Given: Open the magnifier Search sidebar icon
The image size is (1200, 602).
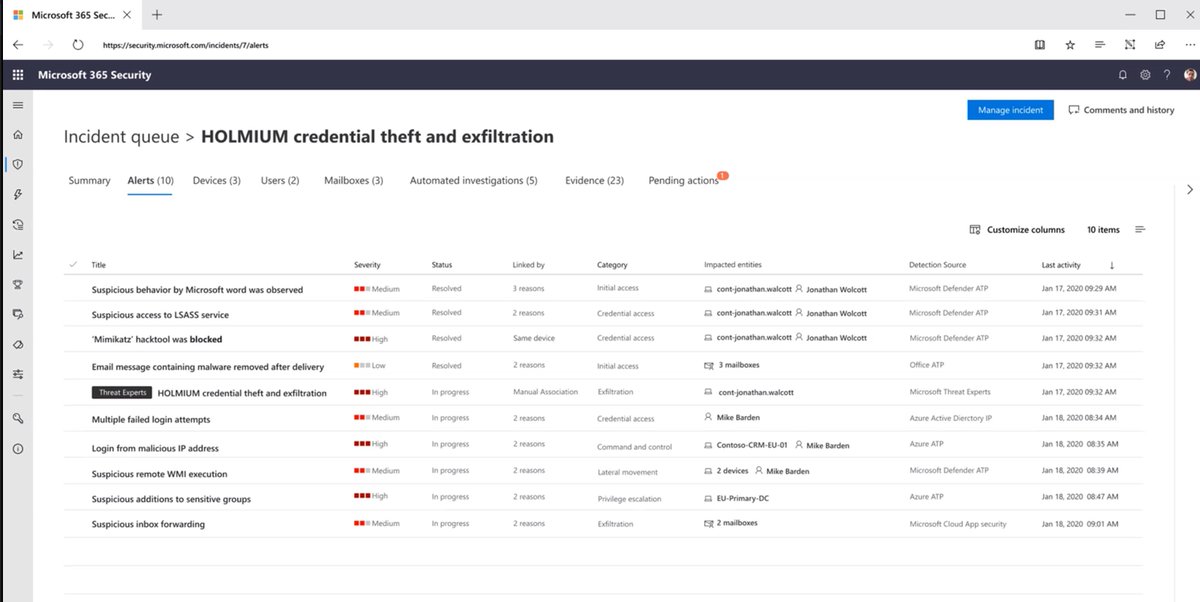Looking at the screenshot, I should tap(17, 418).
